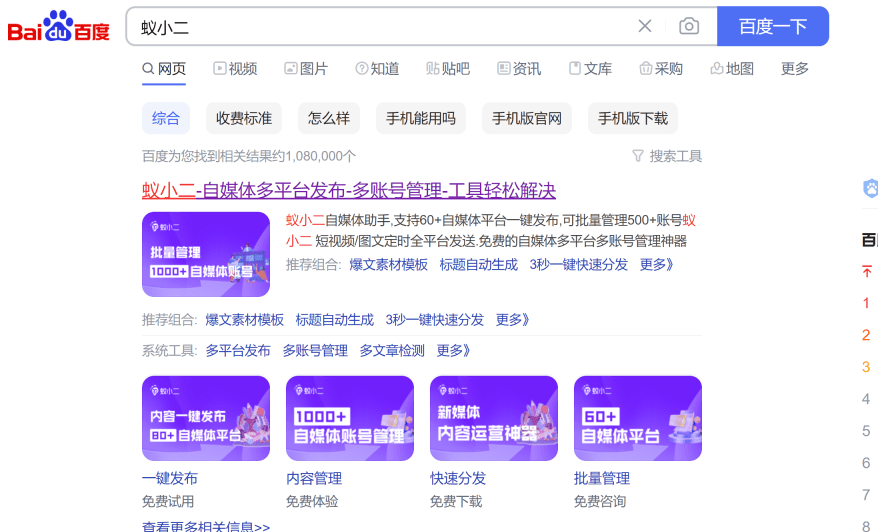Open 3秒一键快速分发 link beside the thumbnail
Viewport: 878px width, 532px height.
click(578, 264)
